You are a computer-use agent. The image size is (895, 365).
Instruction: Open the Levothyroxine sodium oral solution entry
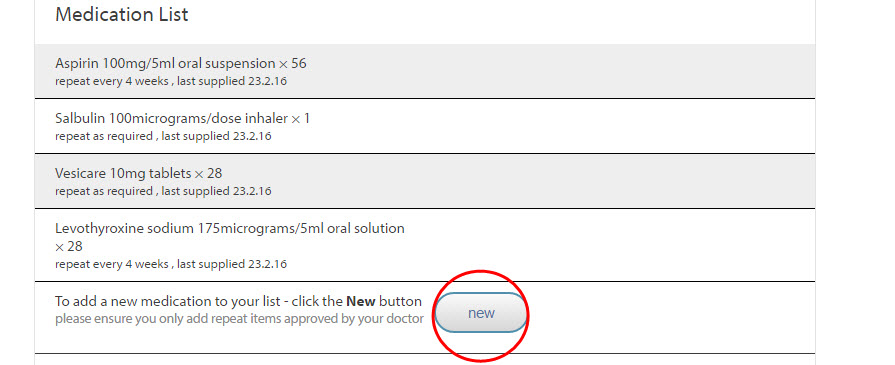[x=425, y=245]
